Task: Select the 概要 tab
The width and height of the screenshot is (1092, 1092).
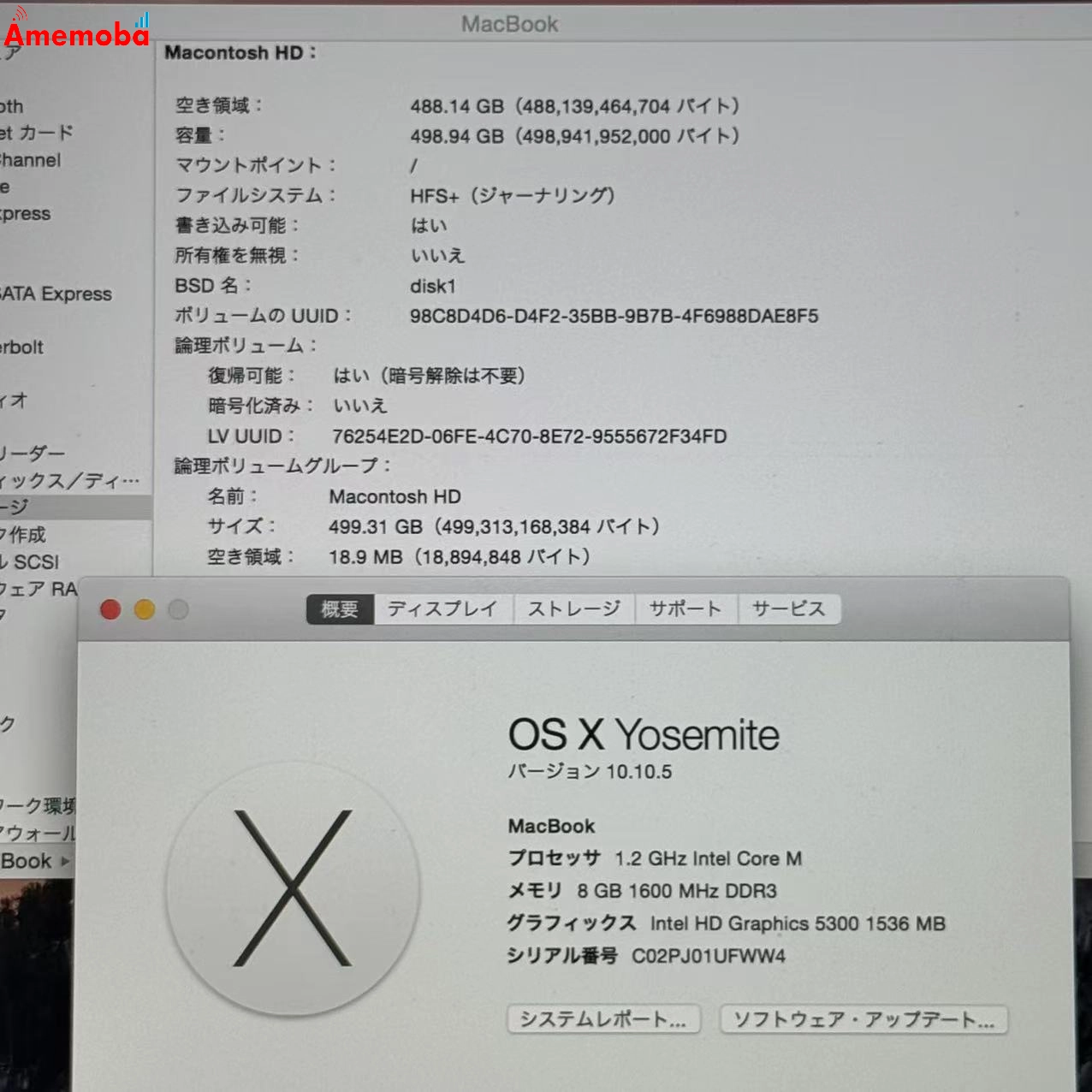Action: 339,608
